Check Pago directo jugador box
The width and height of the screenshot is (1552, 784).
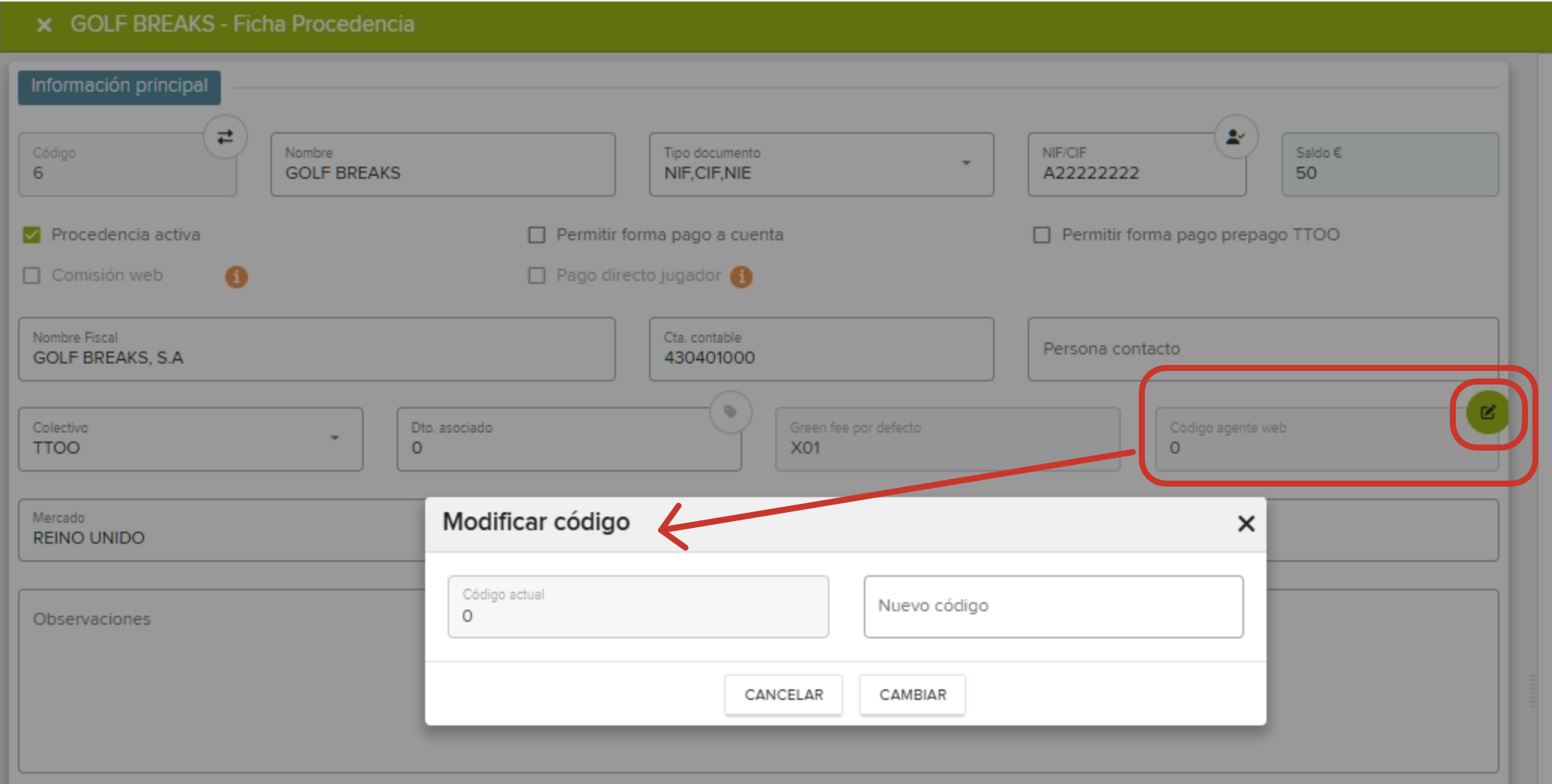536,276
